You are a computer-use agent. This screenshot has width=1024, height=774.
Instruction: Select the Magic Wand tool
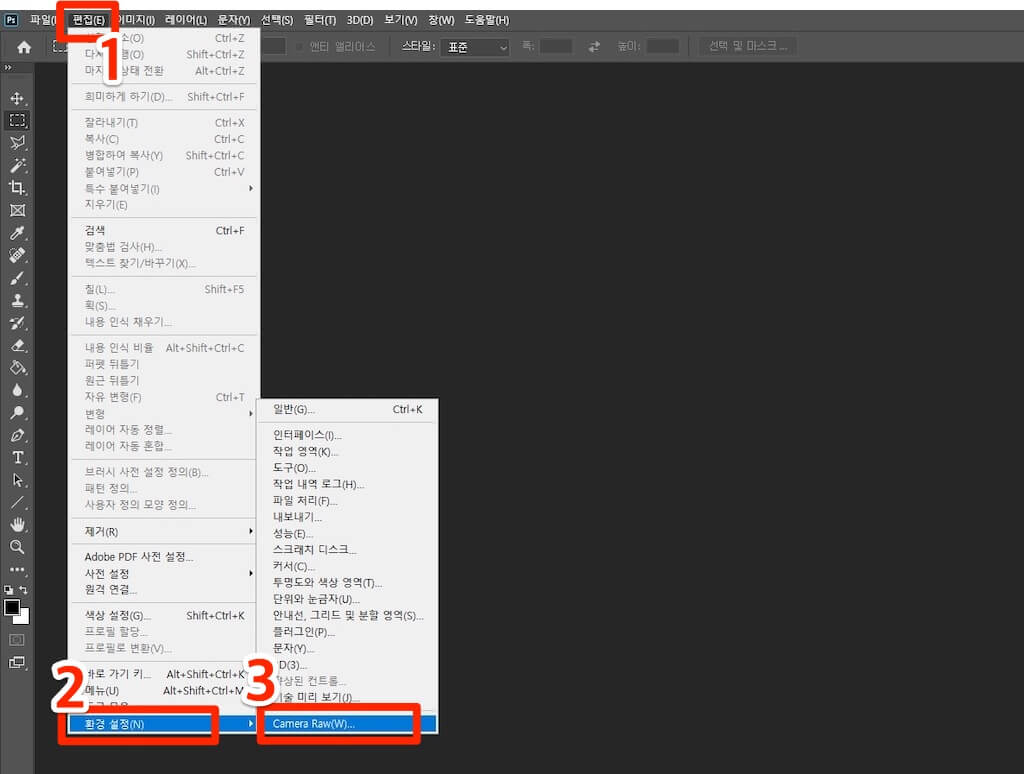coord(17,165)
